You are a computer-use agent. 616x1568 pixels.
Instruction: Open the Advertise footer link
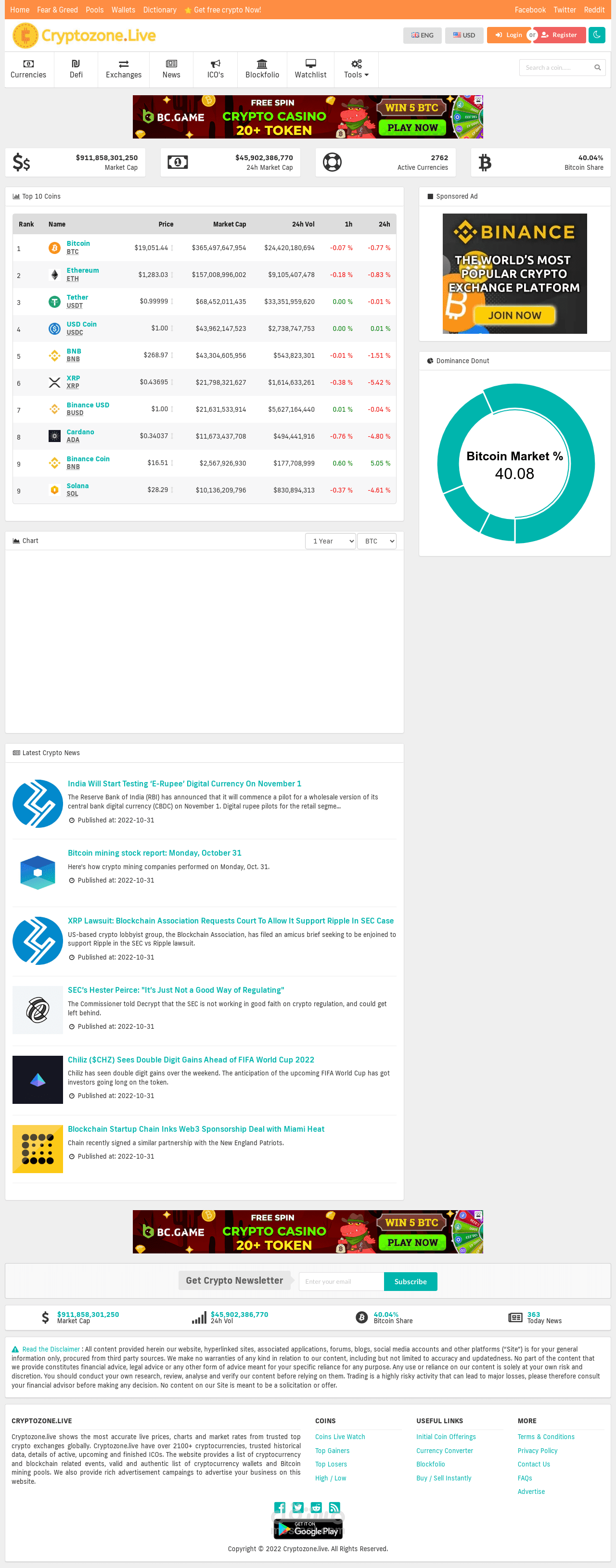tap(531, 1492)
